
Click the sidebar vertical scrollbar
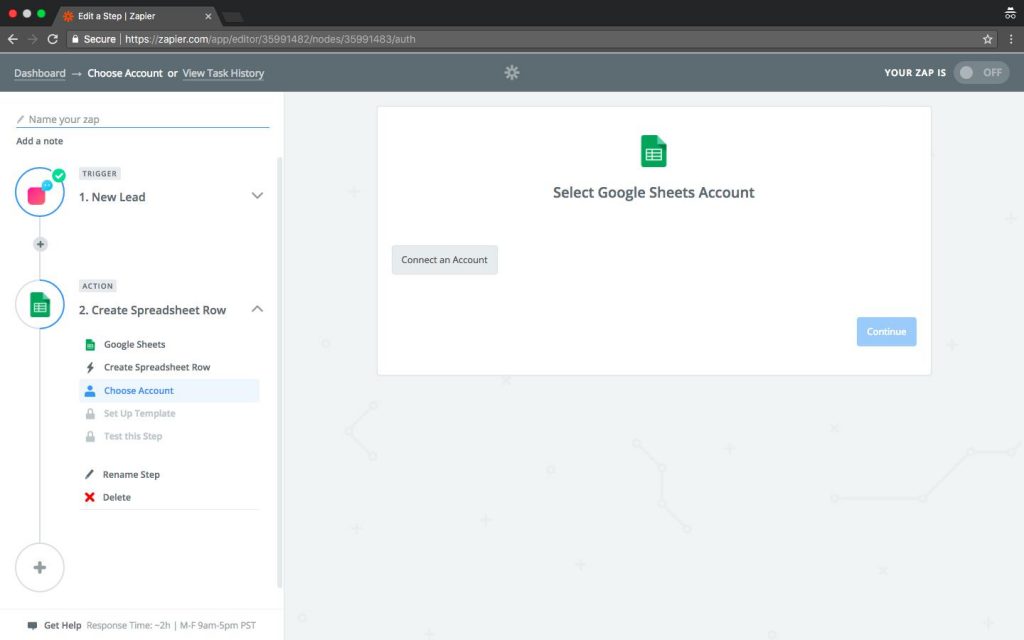pyautogui.click(x=280, y=372)
